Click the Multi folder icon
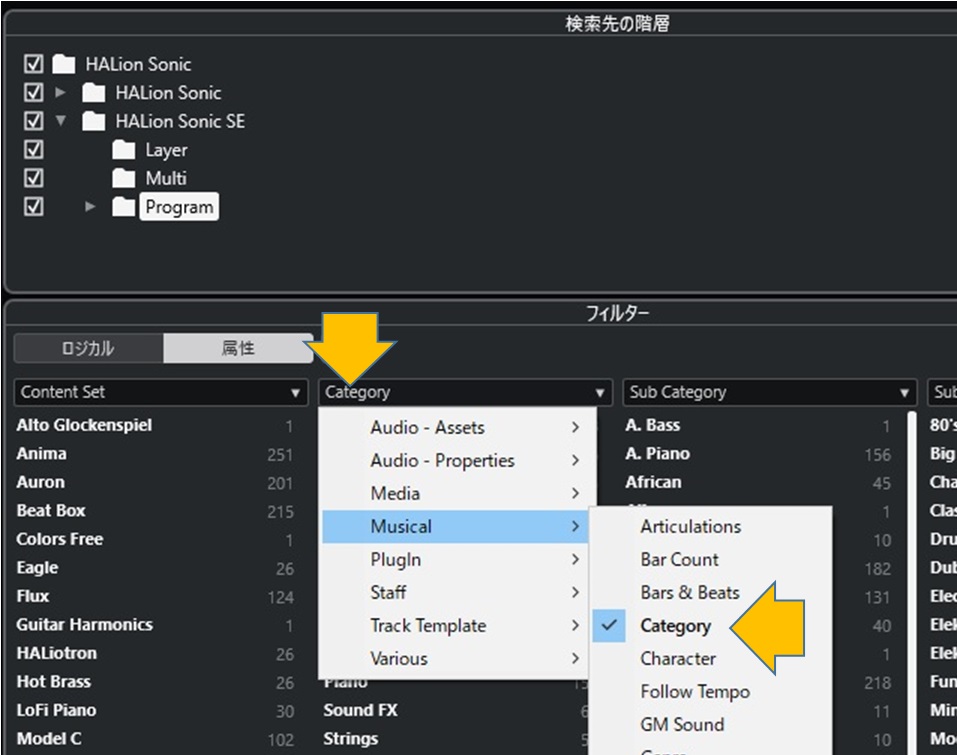Image resolution: width=957 pixels, height=755 pixels. (123, 178)
